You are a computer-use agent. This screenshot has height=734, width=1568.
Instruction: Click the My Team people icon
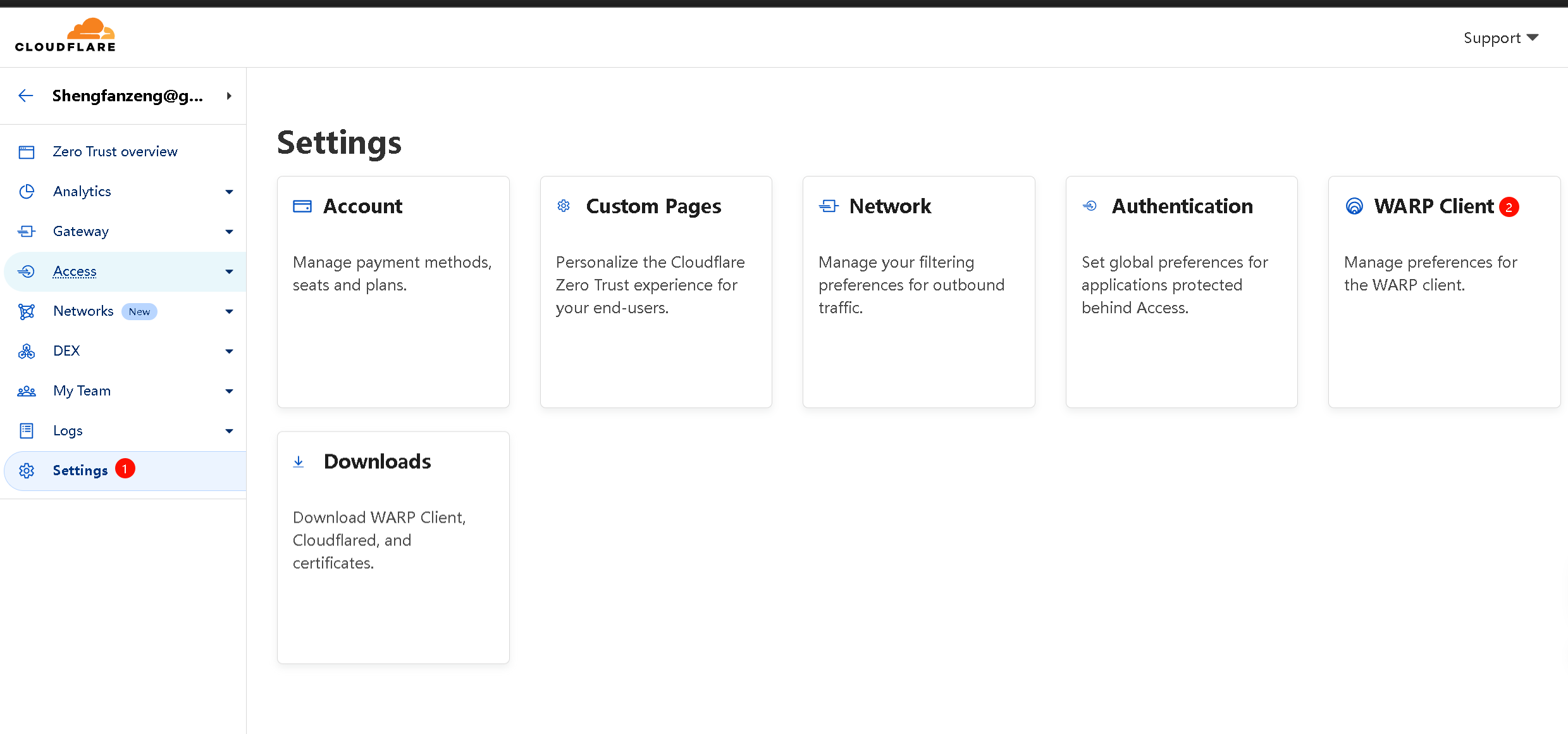(x=27, y=391)
